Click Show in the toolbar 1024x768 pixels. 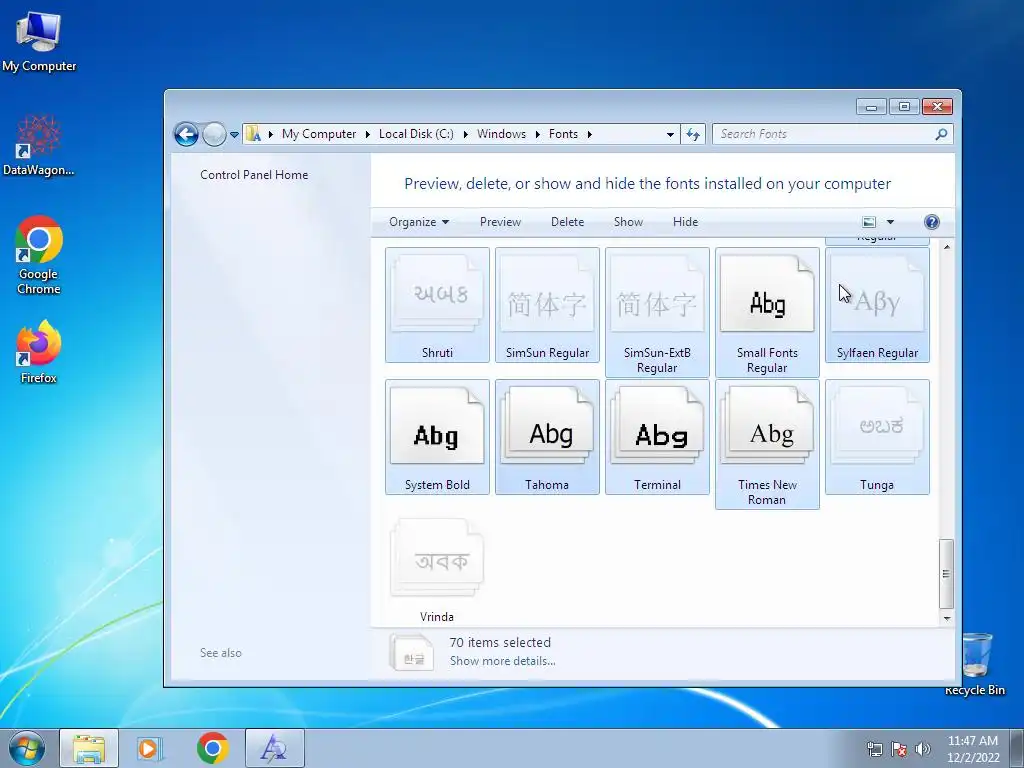click(x=628, y=222)
